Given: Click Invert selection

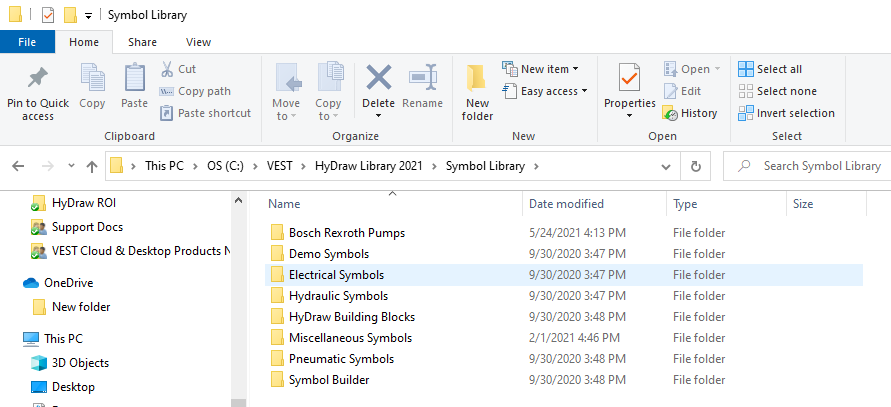Looking at the screenshot, I should click(x=786, y=113).
